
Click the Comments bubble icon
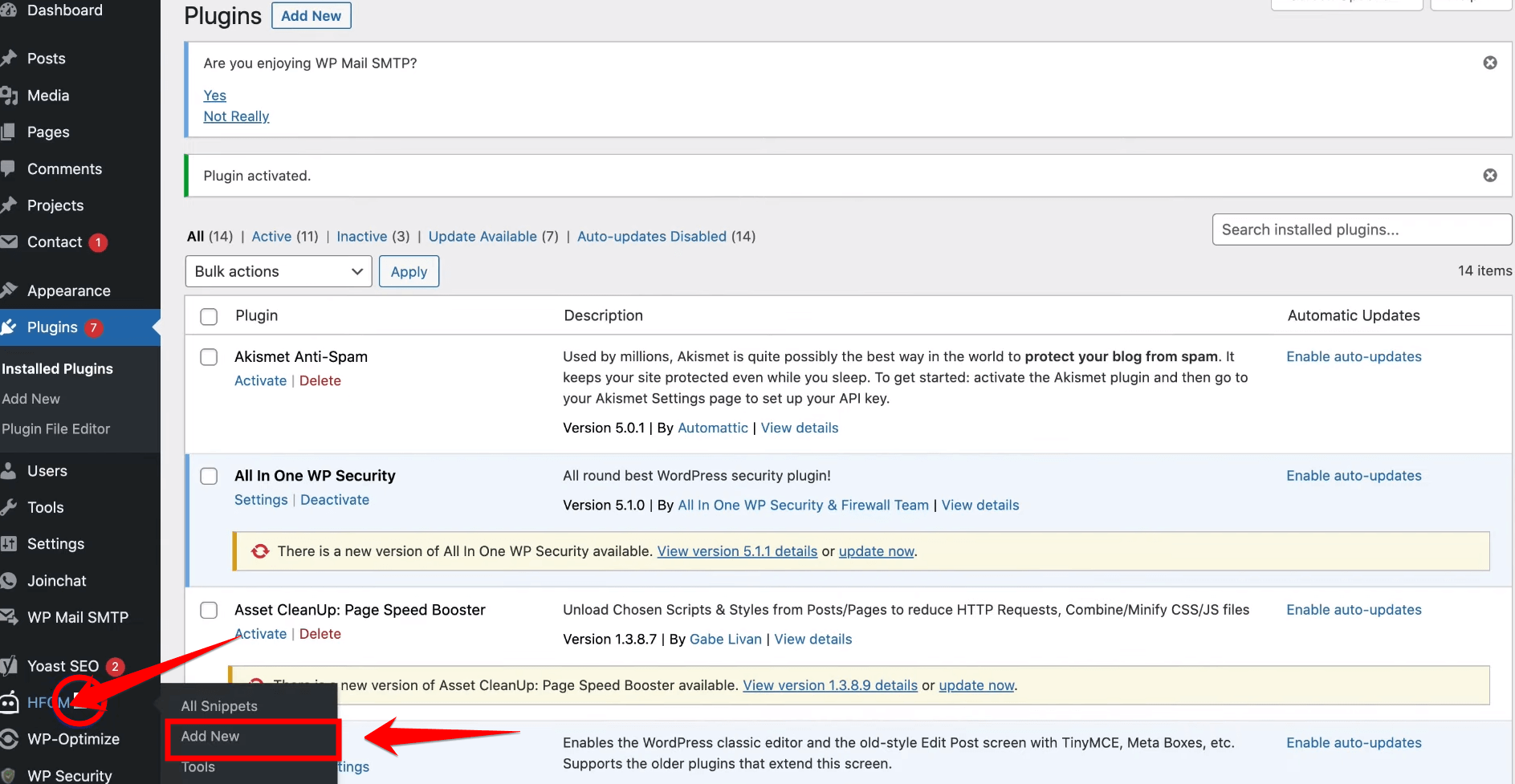click(x=9, y=169)
